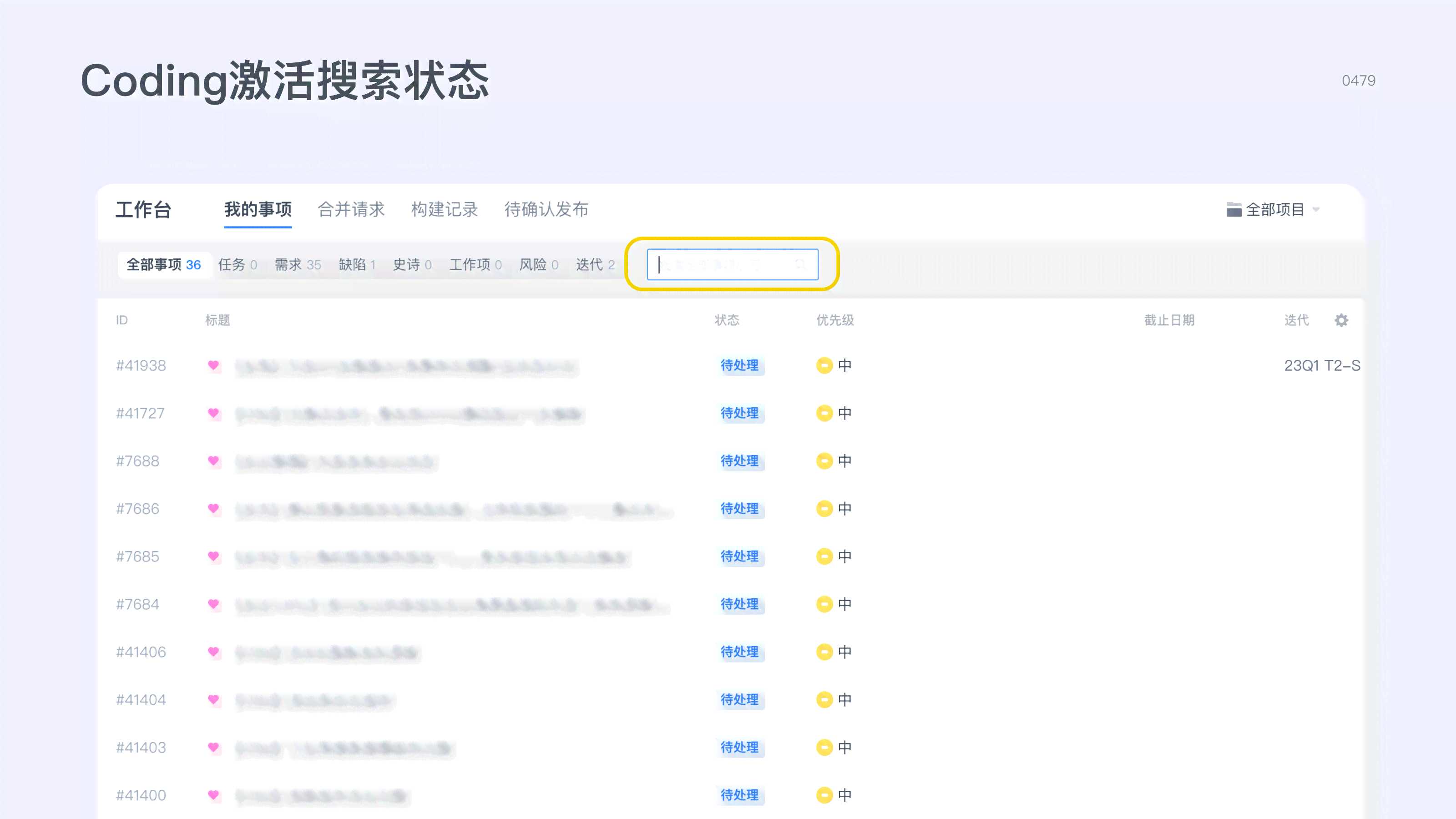Viewport: 1456px width, 819px height.
Task: Filter by 风险 0
Action: (x=539, y=264)
